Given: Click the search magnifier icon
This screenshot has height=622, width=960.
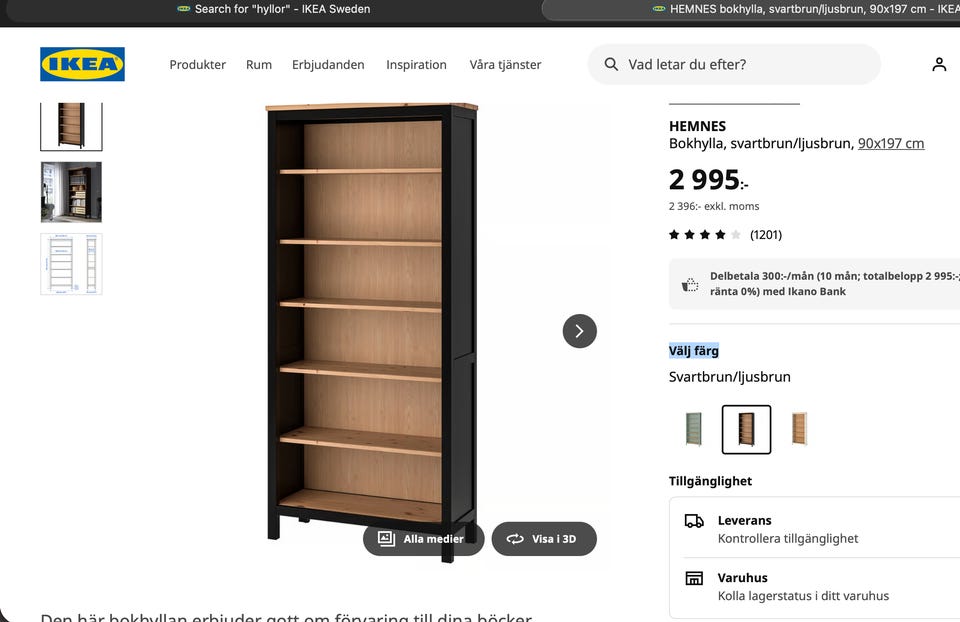Looking at the screenshot, I should (x=611, y=64).
